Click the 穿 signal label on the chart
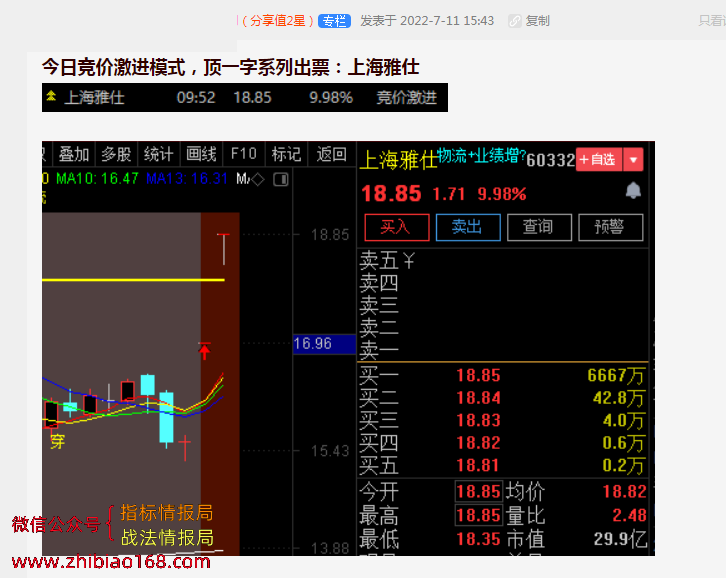The height and width of the screenshot is (578, 726). point(57,442)
